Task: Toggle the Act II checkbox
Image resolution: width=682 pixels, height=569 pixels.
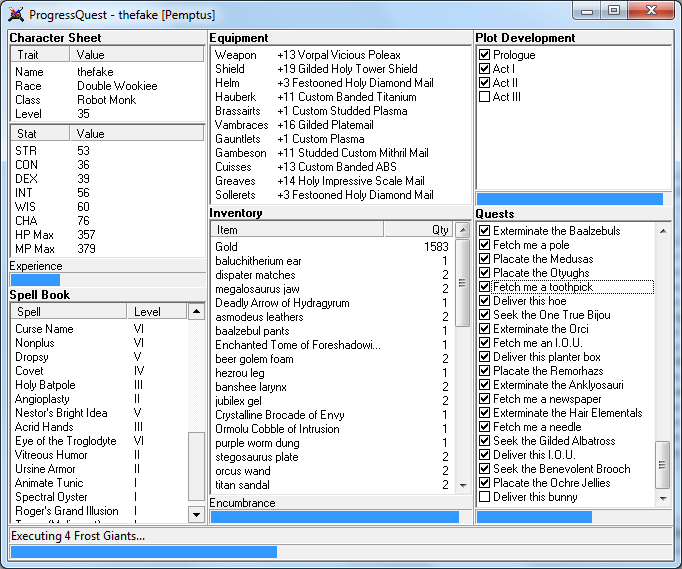Action: pyautogui.click(x=484, y=83)
